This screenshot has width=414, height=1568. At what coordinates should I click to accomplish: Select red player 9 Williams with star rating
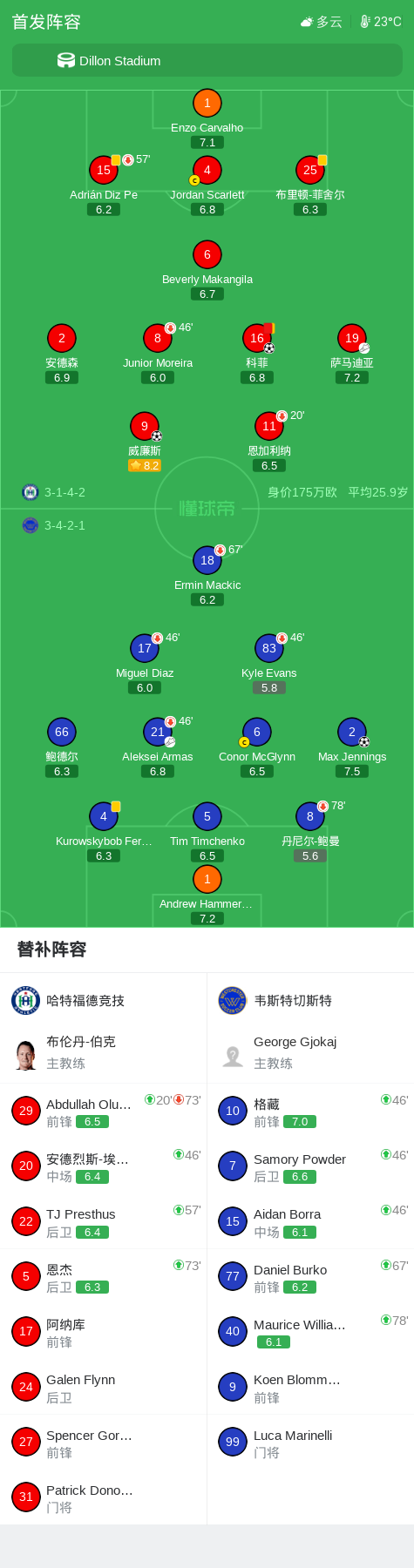pos(145,426)
